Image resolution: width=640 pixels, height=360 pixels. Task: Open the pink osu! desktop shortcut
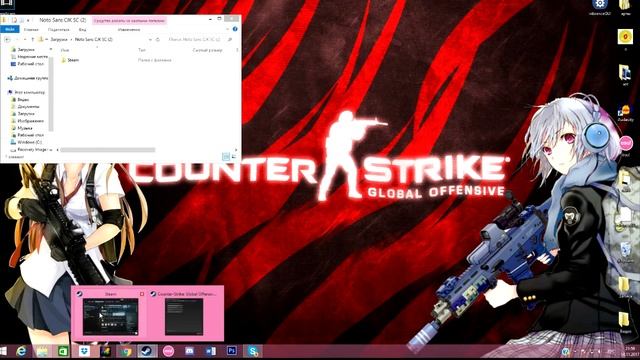626,145
